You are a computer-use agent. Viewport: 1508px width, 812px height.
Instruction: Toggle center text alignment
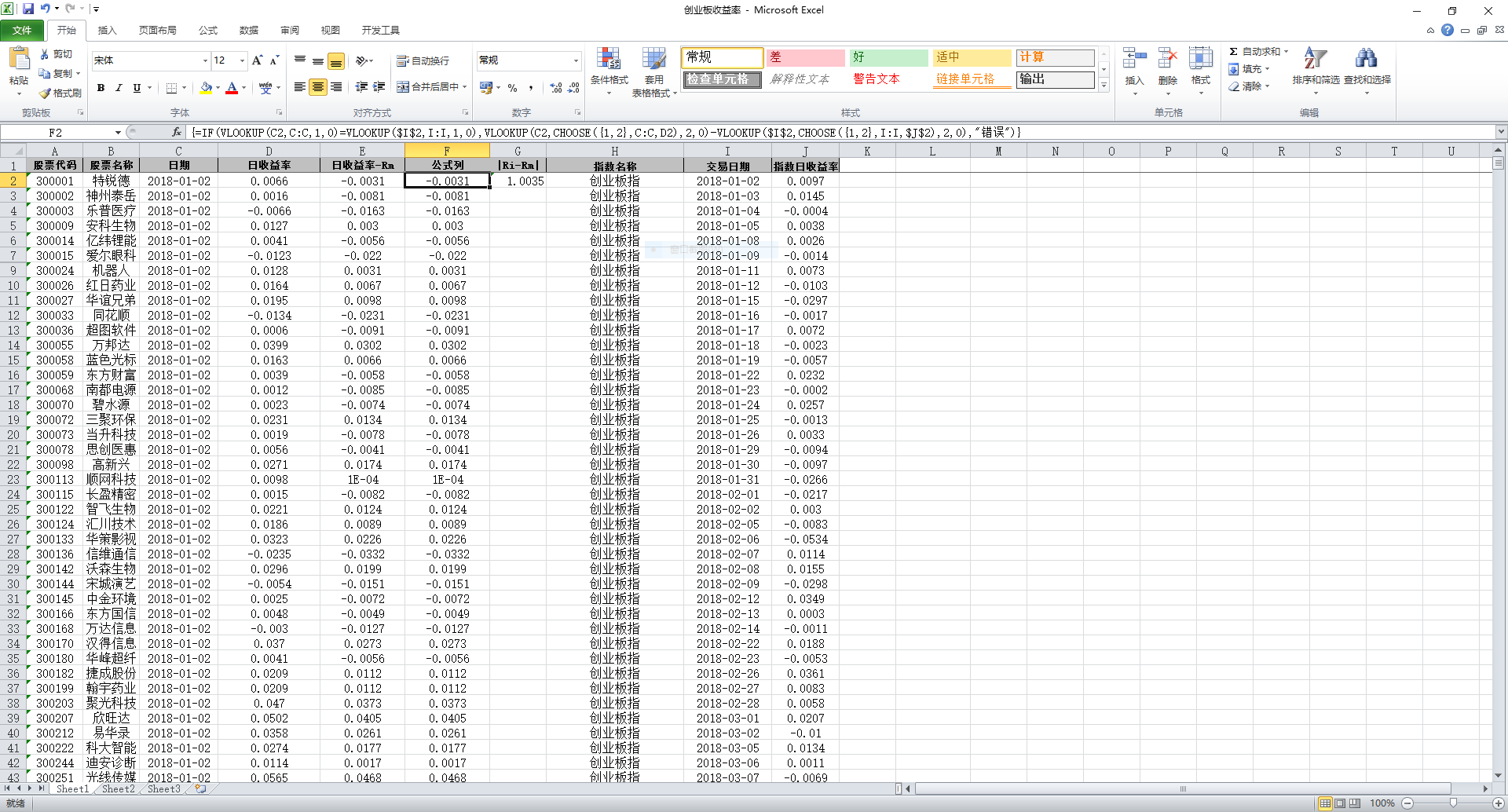click(x=318, y=87)
